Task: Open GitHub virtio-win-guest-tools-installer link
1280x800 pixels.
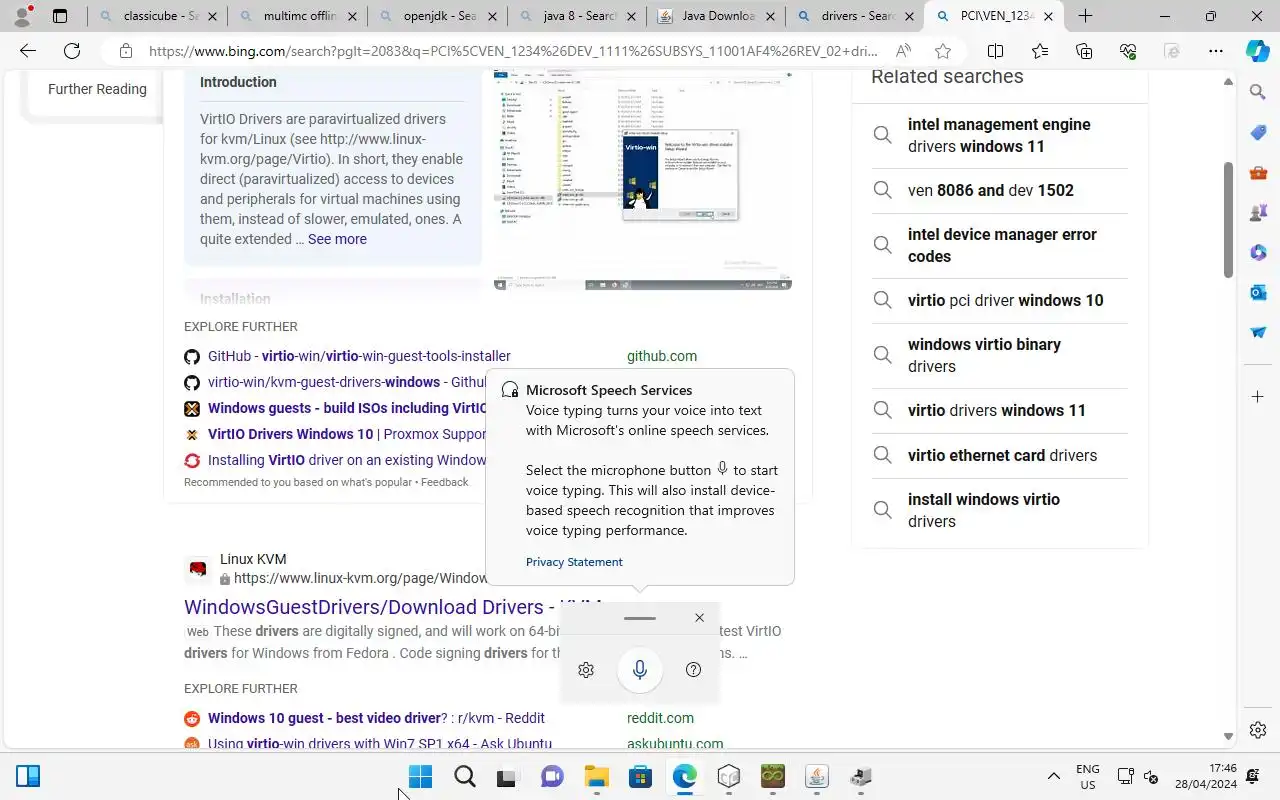Action: (359, 356)
